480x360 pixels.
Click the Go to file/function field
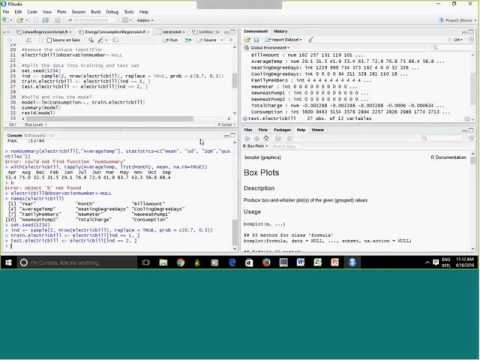pyautogui.click(x=91, y=20)
